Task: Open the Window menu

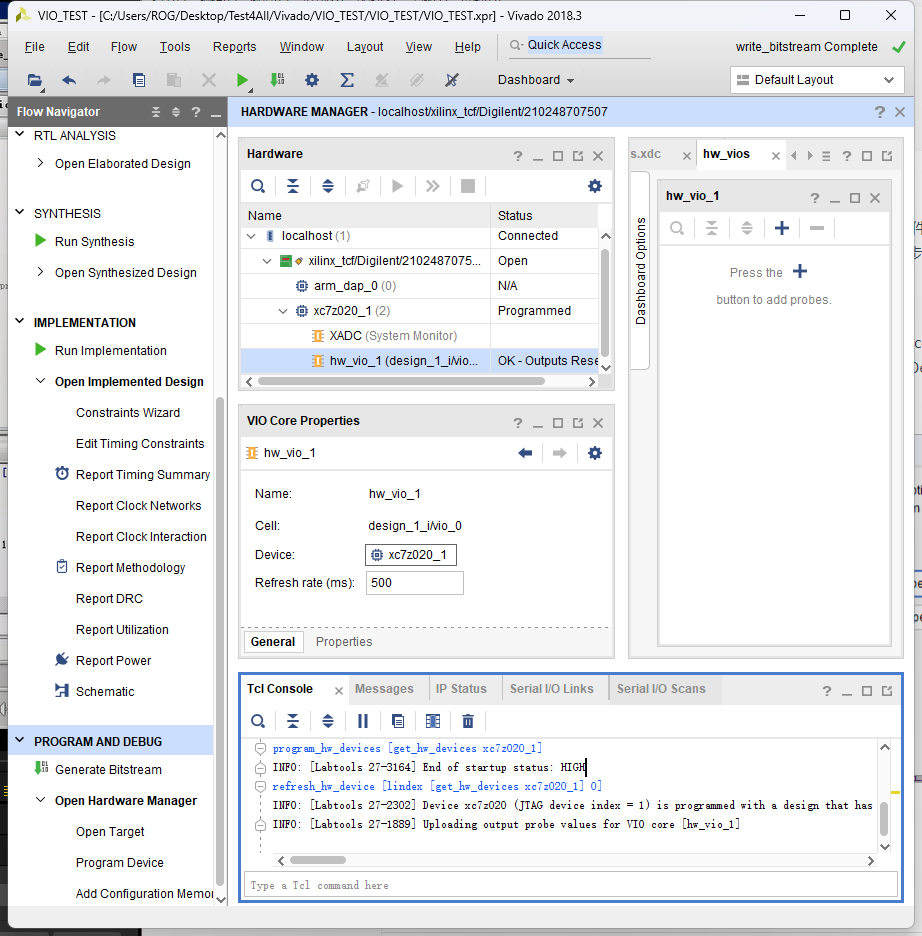Action: pos(301,47)
